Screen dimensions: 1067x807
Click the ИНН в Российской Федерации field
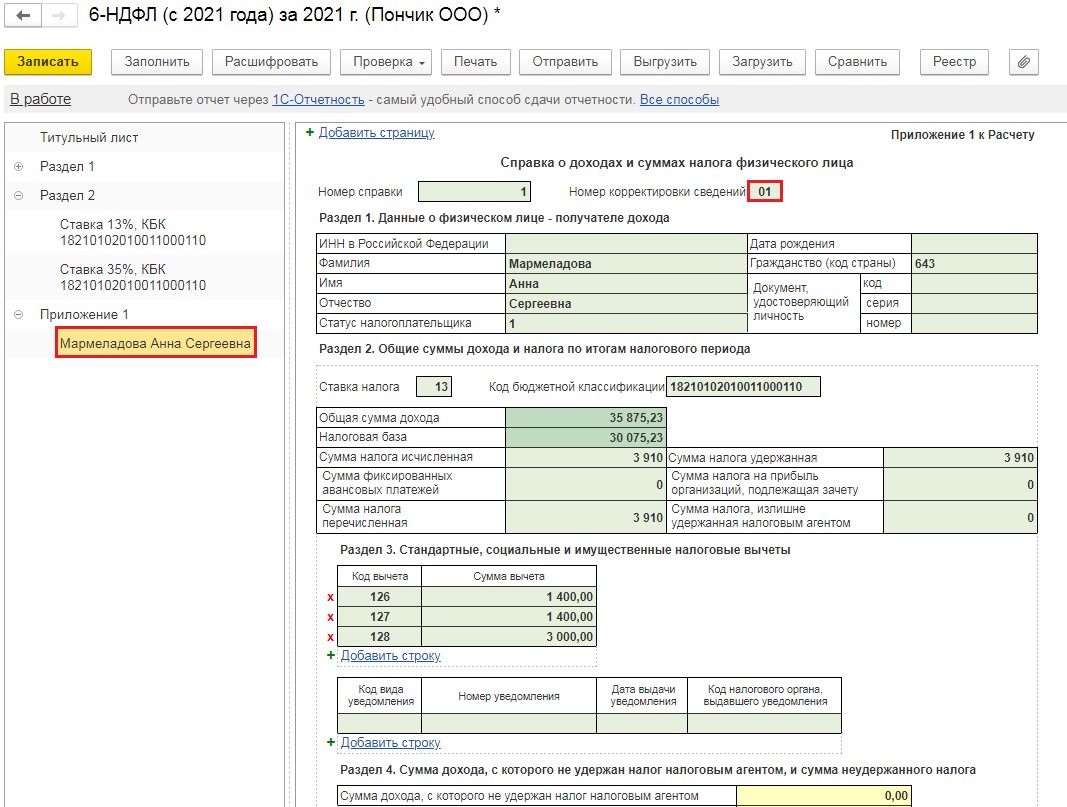[626, 244]
